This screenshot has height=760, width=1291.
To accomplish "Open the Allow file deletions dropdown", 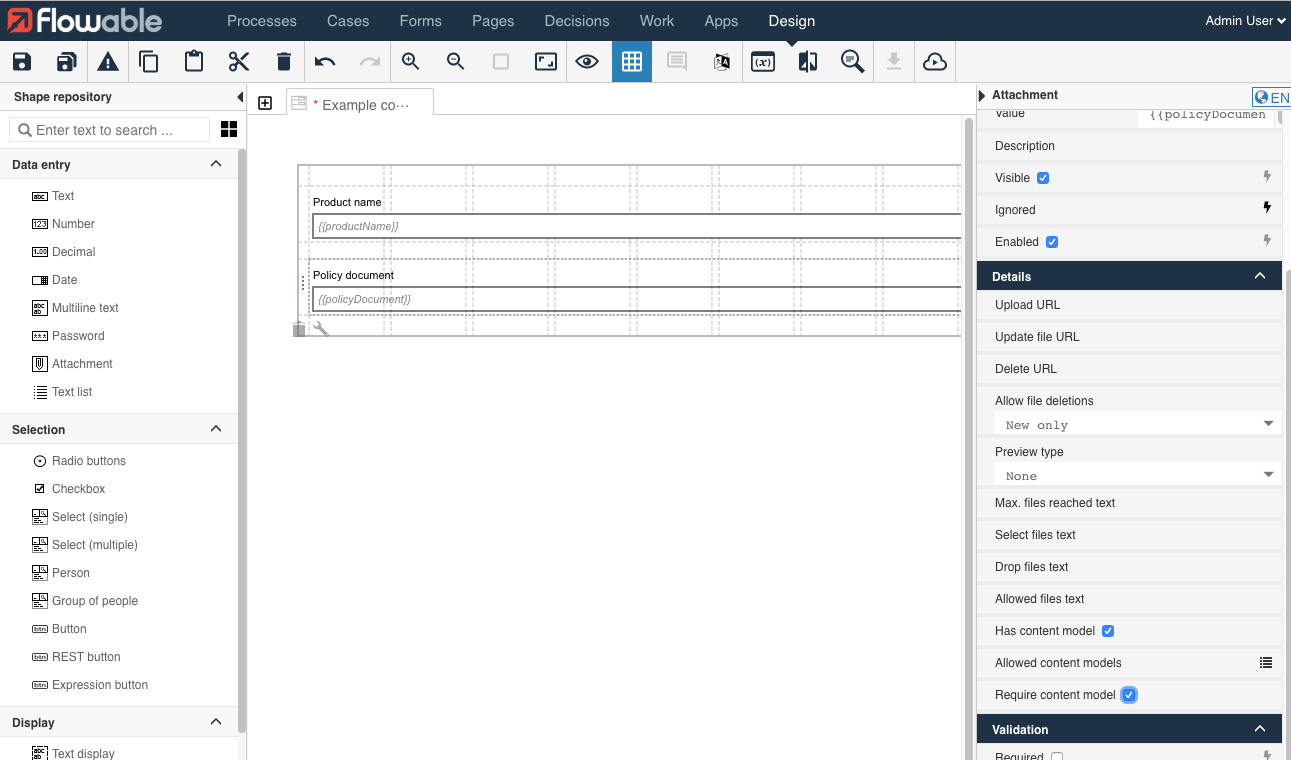I will [x=1137, y=423].
